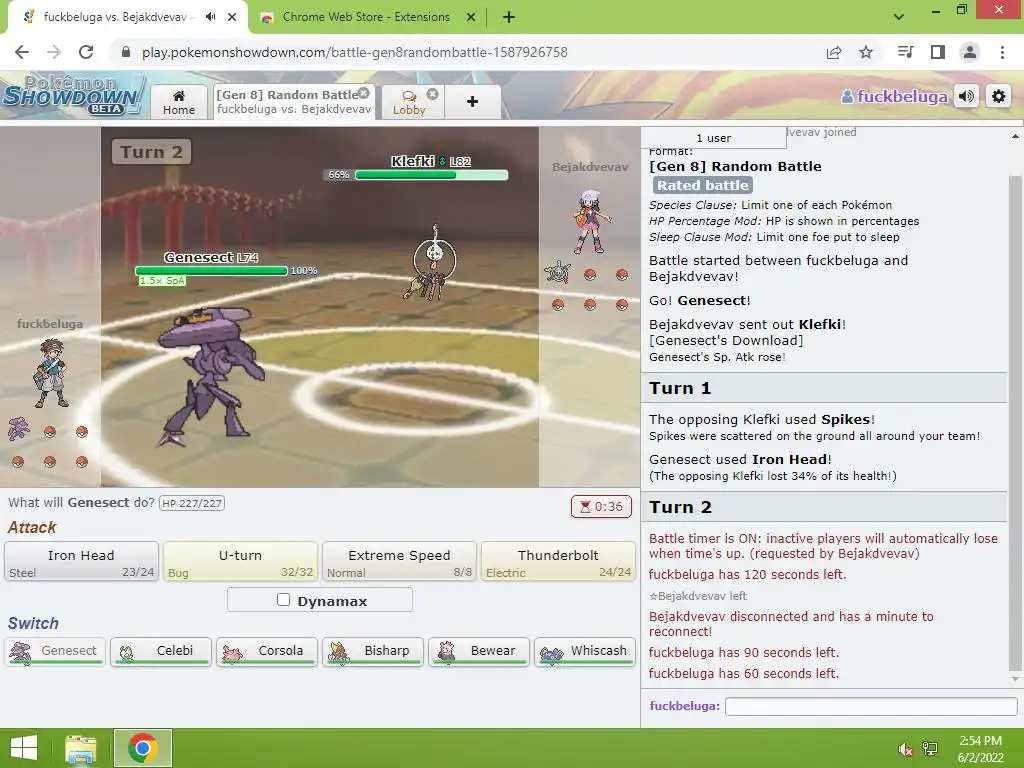
Task: Bookmark this page with the star icon
Action: (x=866, y=52)
